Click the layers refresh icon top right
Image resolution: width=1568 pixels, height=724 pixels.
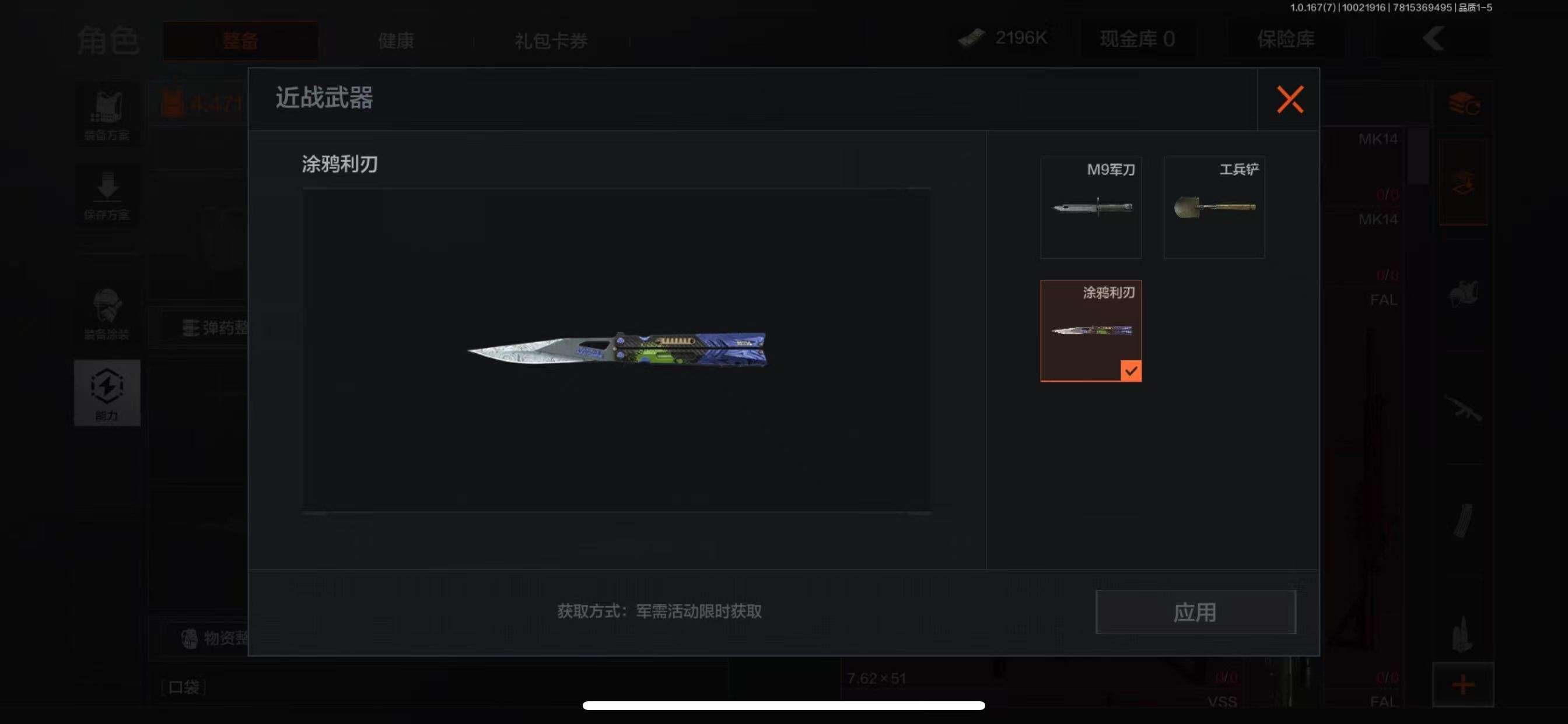click(x=1464, y=104)
